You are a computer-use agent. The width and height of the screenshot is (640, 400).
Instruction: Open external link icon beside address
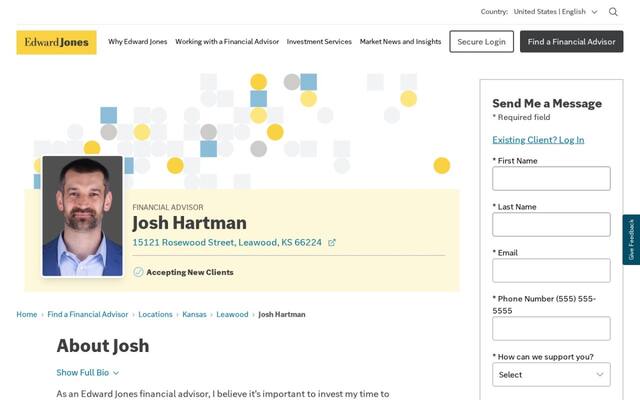pos(332,242)
